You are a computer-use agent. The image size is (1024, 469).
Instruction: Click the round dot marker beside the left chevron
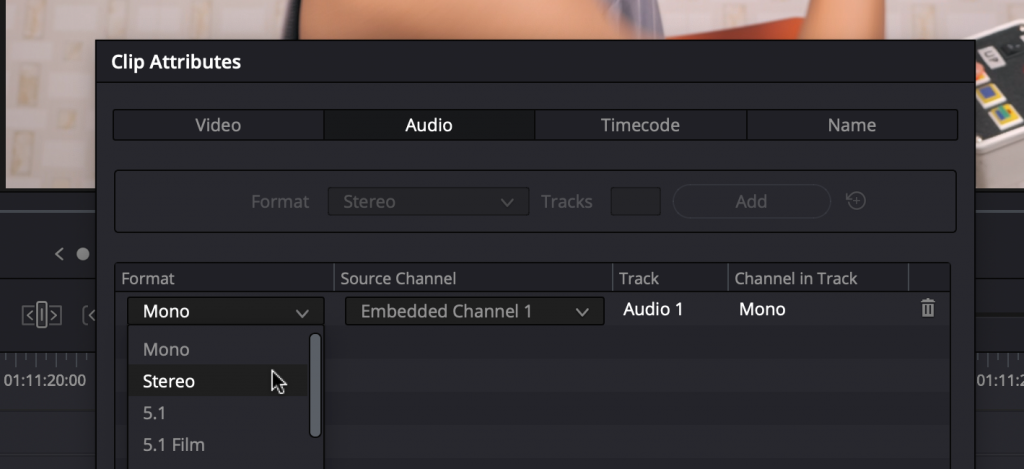click(83, 254)
